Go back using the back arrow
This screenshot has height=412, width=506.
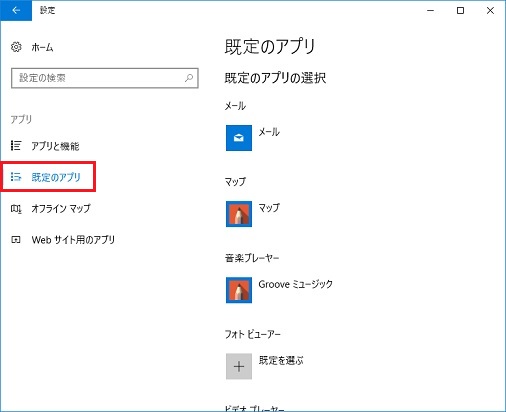16,10
